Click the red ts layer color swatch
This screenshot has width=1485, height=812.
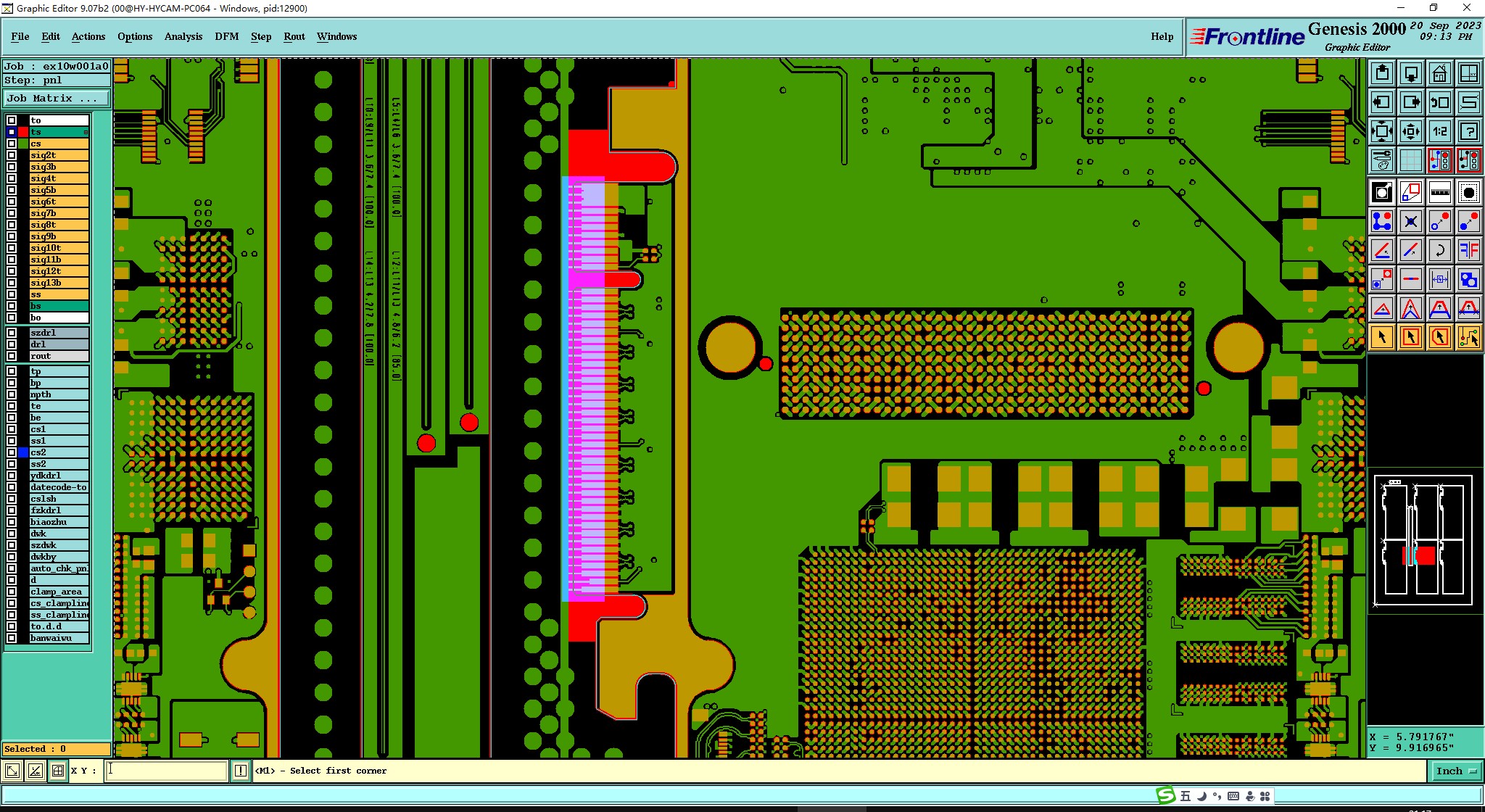(x=23, y=132)
